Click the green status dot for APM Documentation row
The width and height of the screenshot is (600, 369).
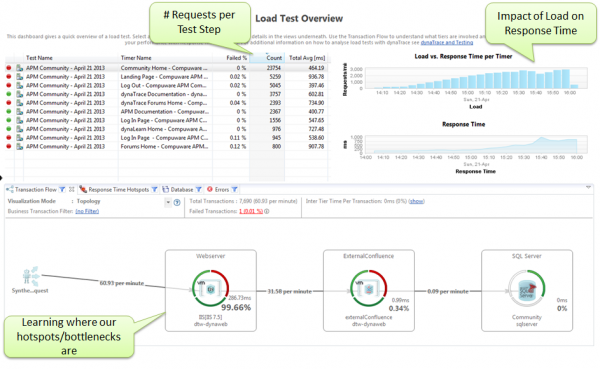click(9, 112)
